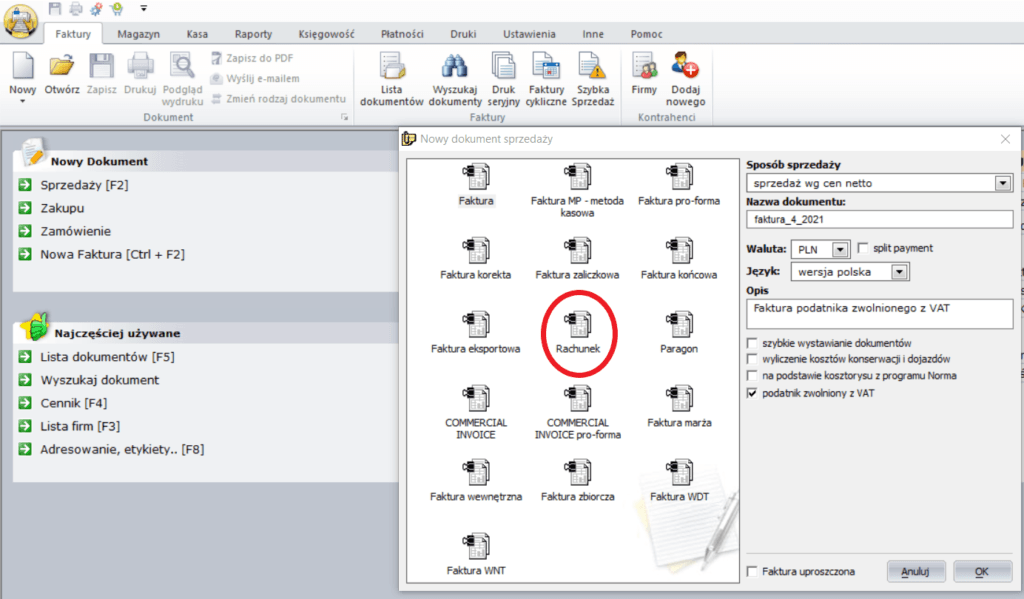Open the Waluta currency dropdown

[x=839, y=248]
